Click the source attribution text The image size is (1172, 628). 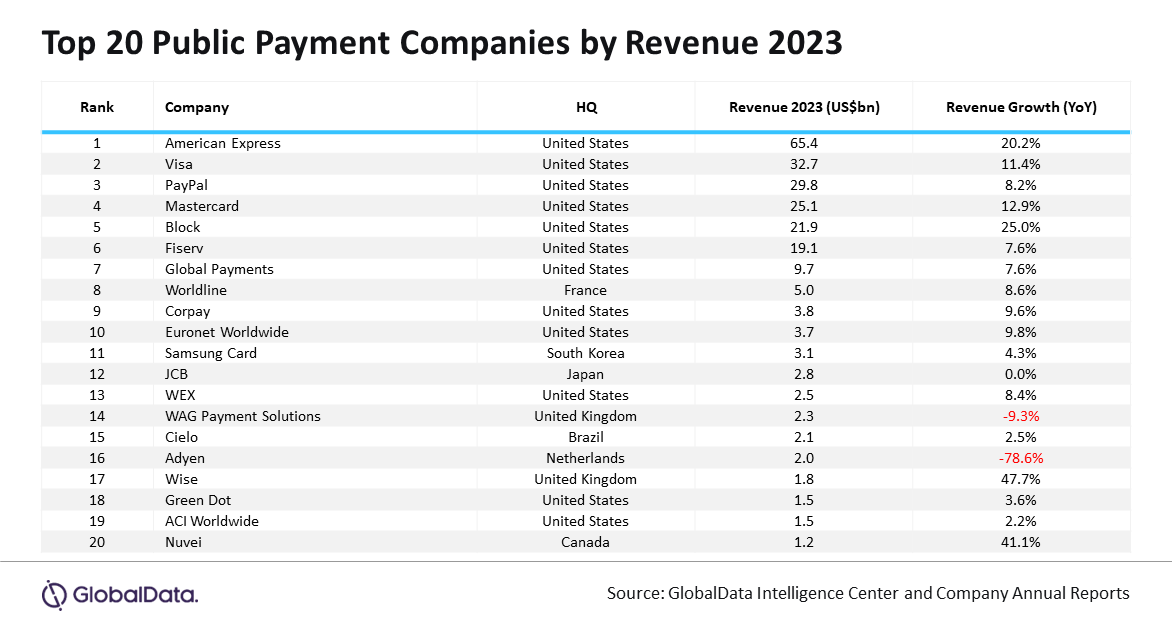click(868, 594)
